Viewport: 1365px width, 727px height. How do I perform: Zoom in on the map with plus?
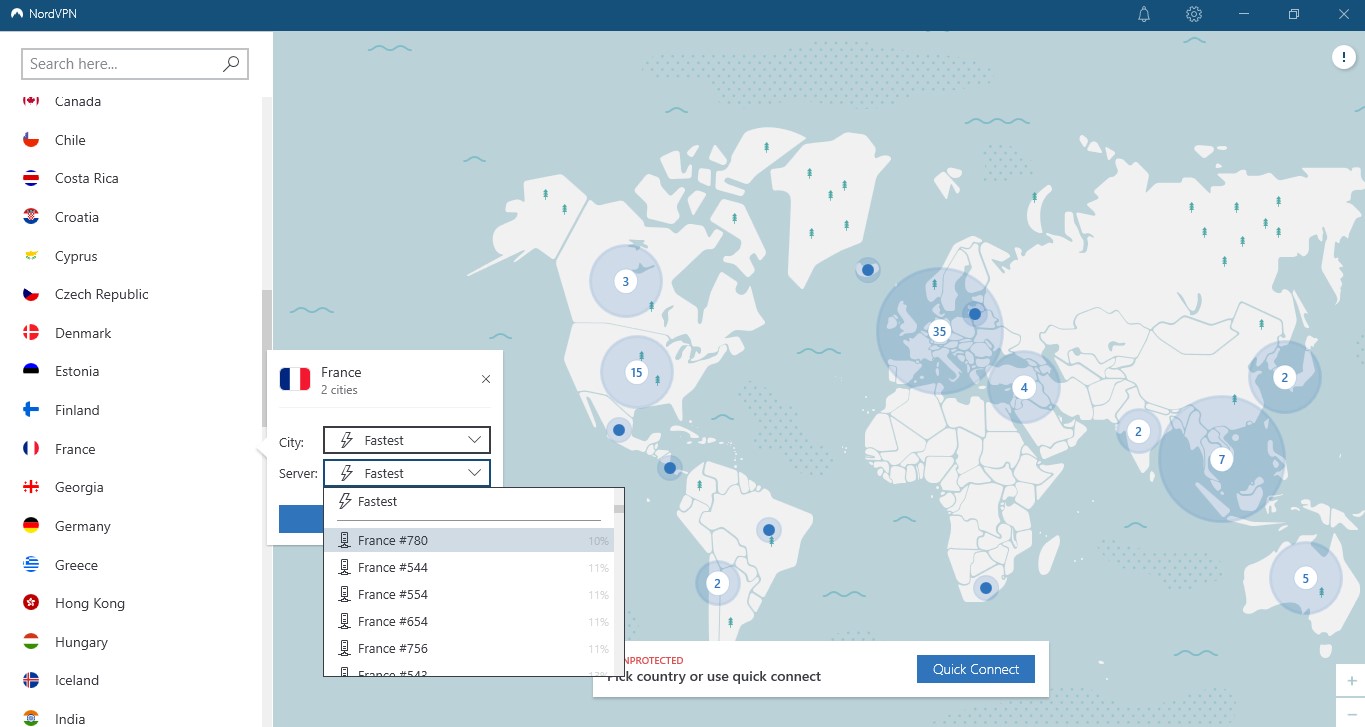[x=1351, y=680]
